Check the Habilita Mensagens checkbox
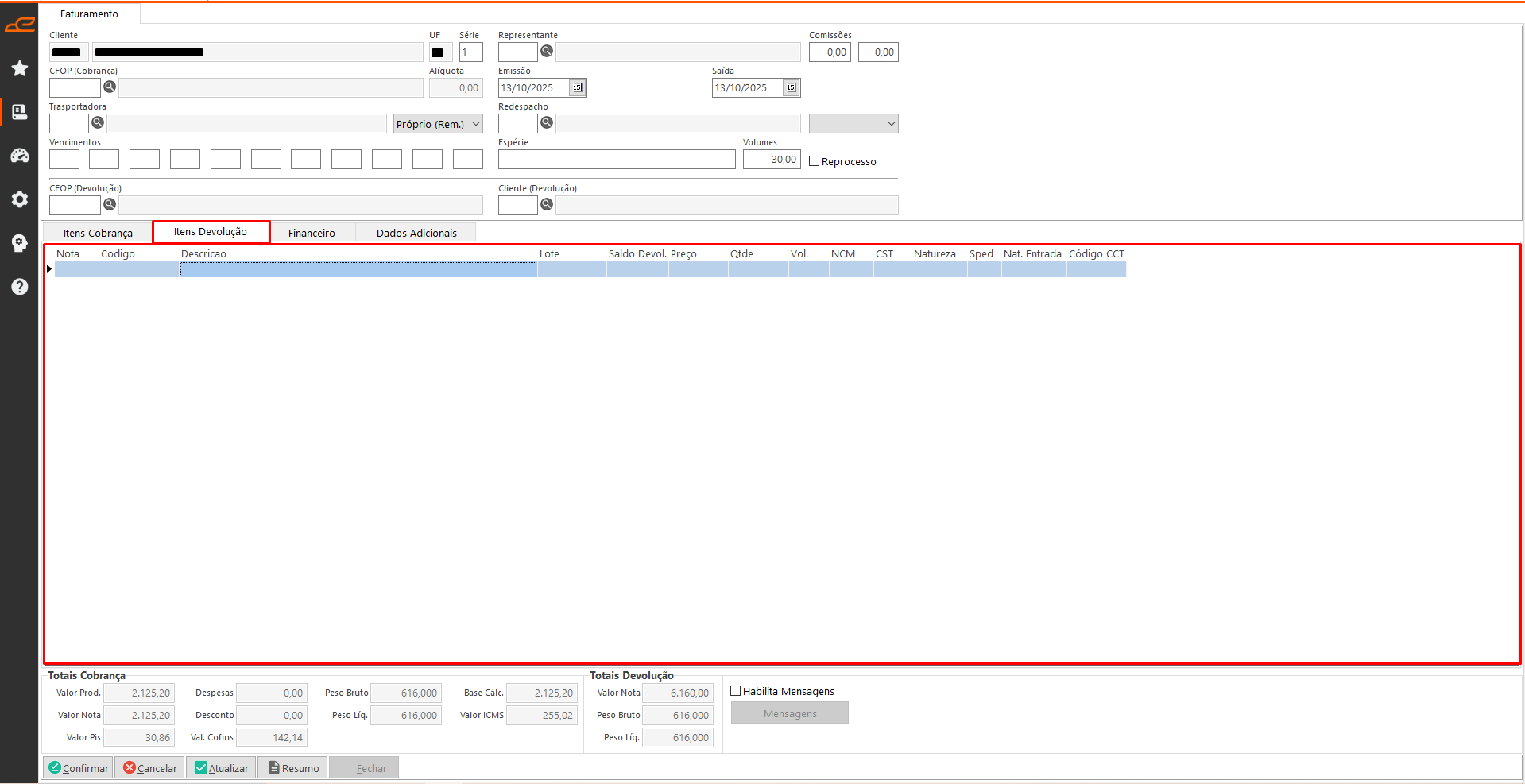Image resolution: width=1525 pixels, height=784 pixels. point(736,691)
